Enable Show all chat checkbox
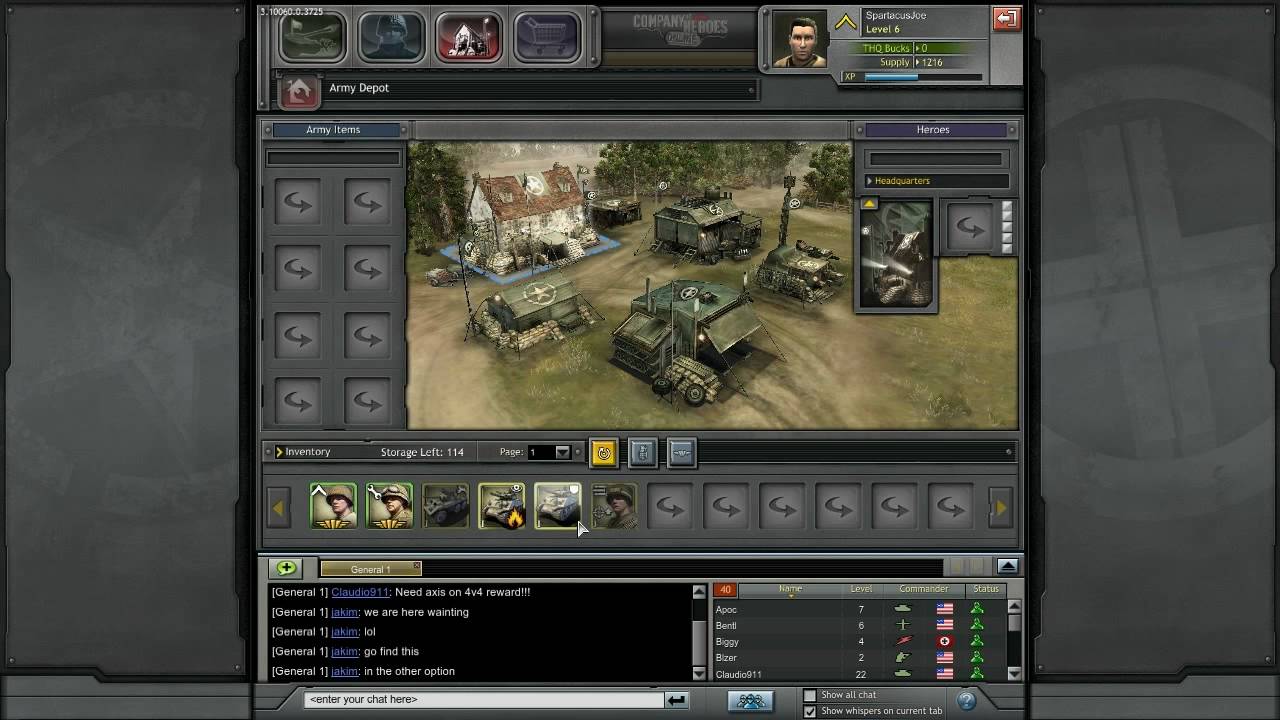This screenshot has height=720, width=1280. pos(810,695)
